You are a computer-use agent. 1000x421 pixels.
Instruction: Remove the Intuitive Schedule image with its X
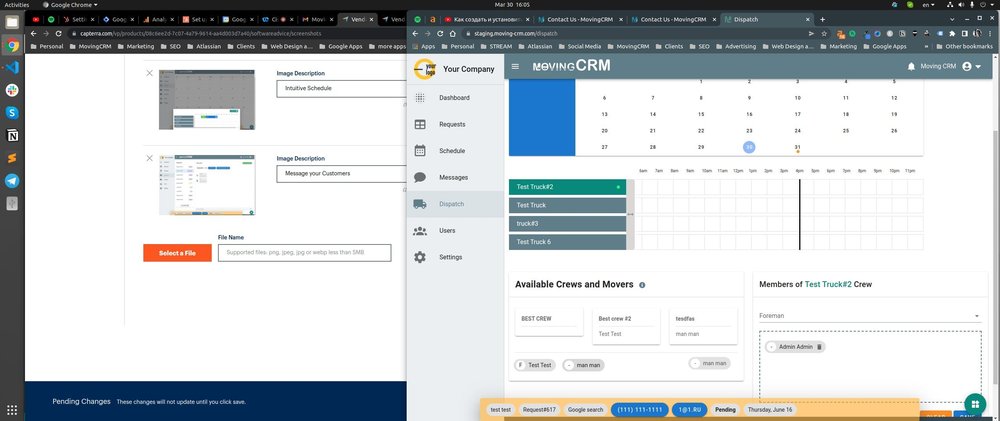click(149, 73)
